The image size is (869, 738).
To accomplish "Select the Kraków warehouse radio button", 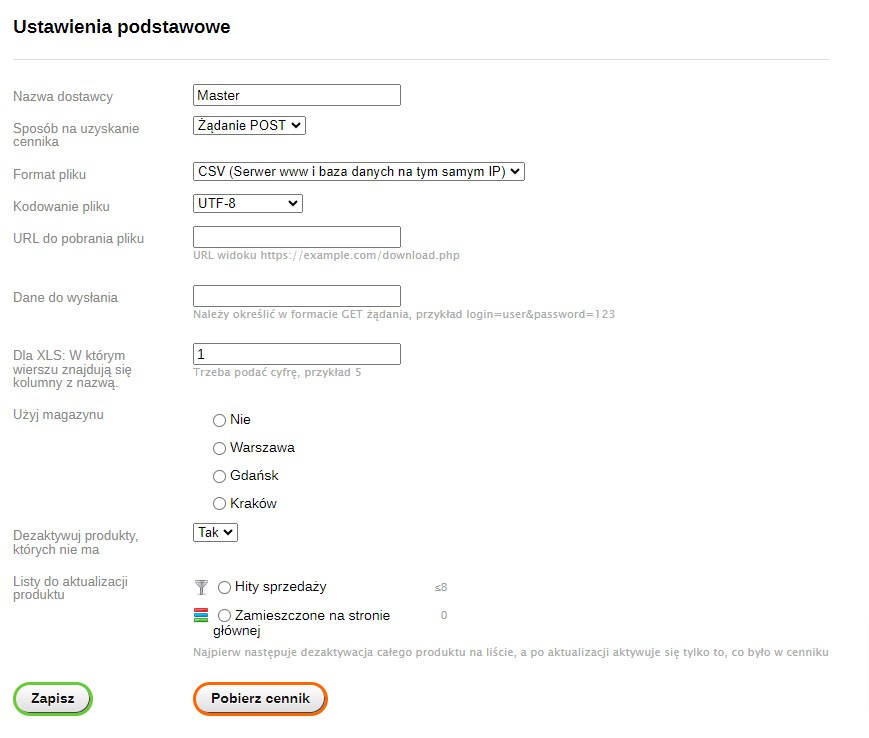I will pos(220,504).
